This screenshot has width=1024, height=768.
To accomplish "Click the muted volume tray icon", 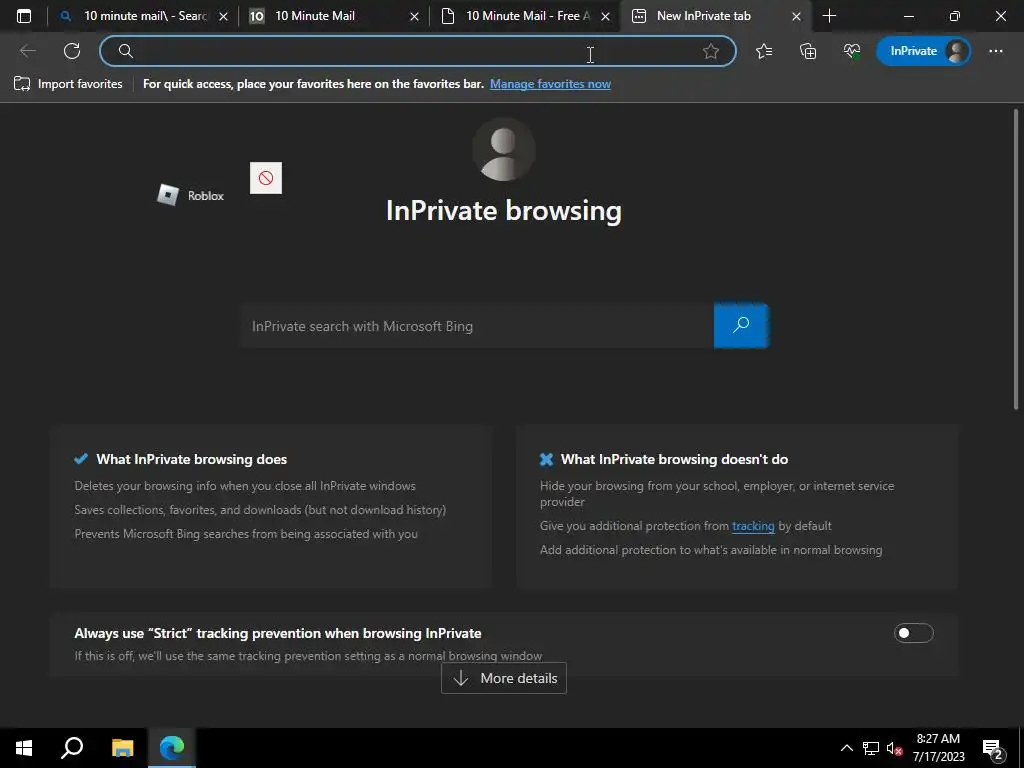I will [x=895, y=748].
